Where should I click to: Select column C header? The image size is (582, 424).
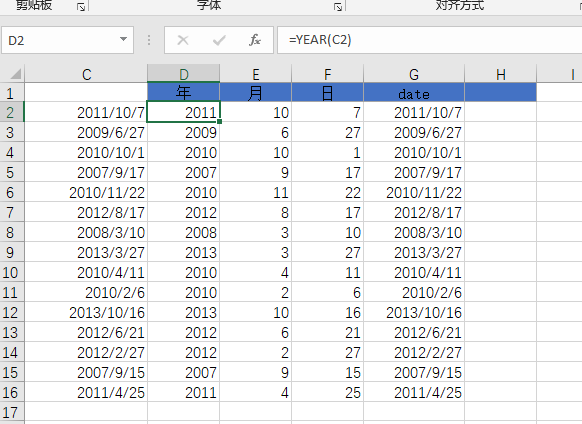[86, 74]
